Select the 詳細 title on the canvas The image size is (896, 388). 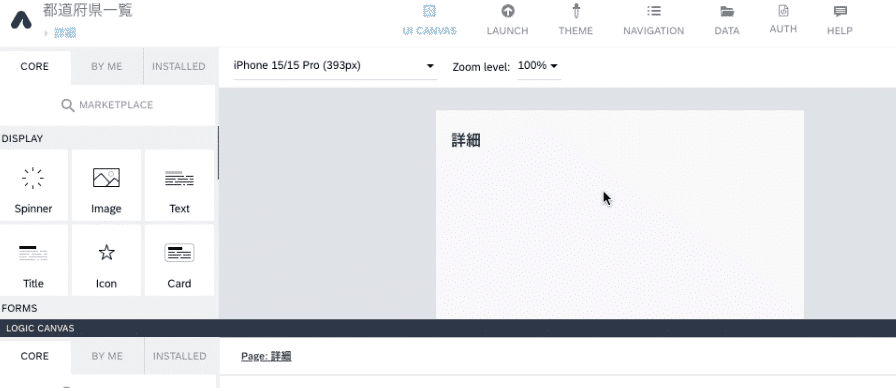click(x=466, y=141)
